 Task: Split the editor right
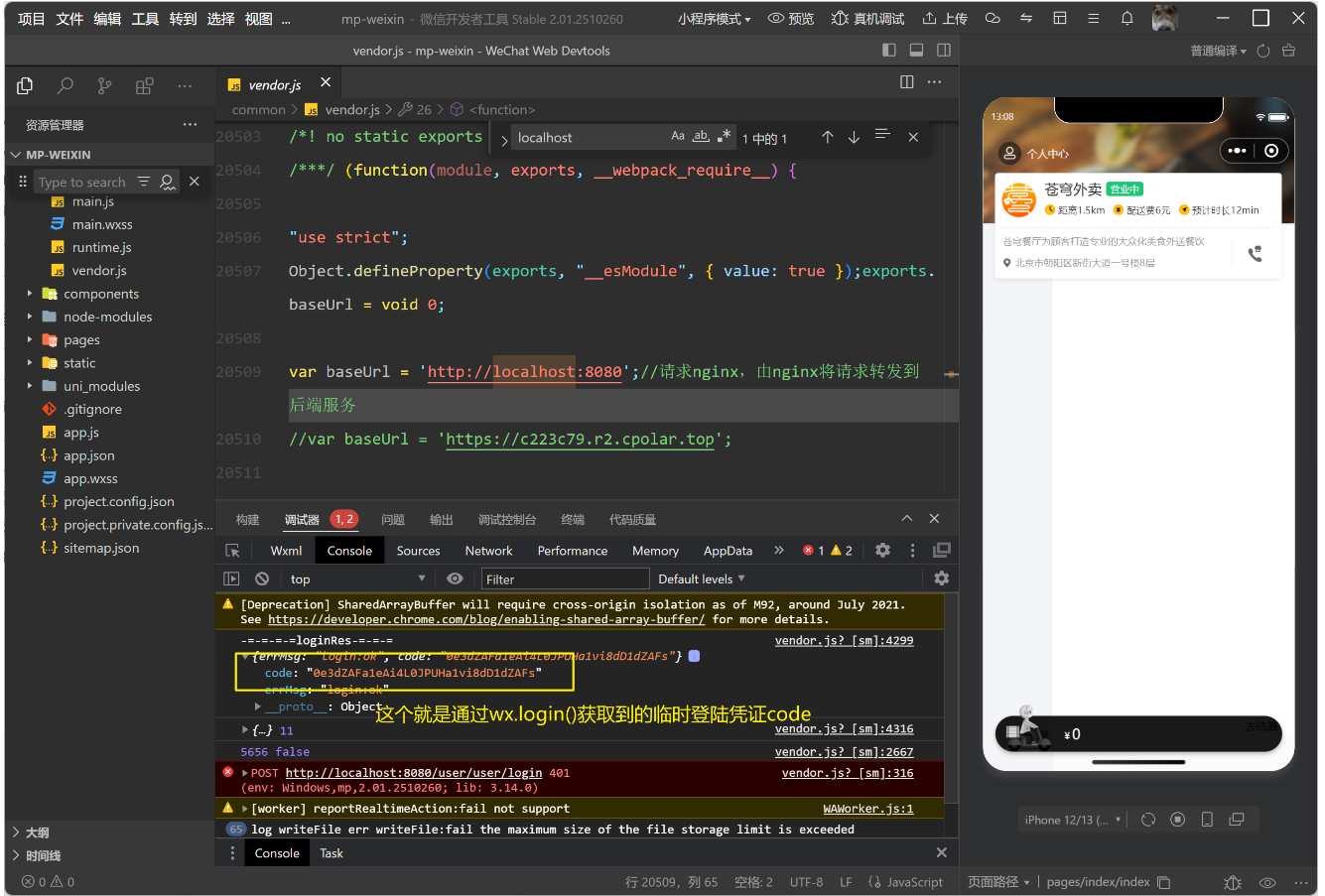pyautogui.click(x=907, y=82)
